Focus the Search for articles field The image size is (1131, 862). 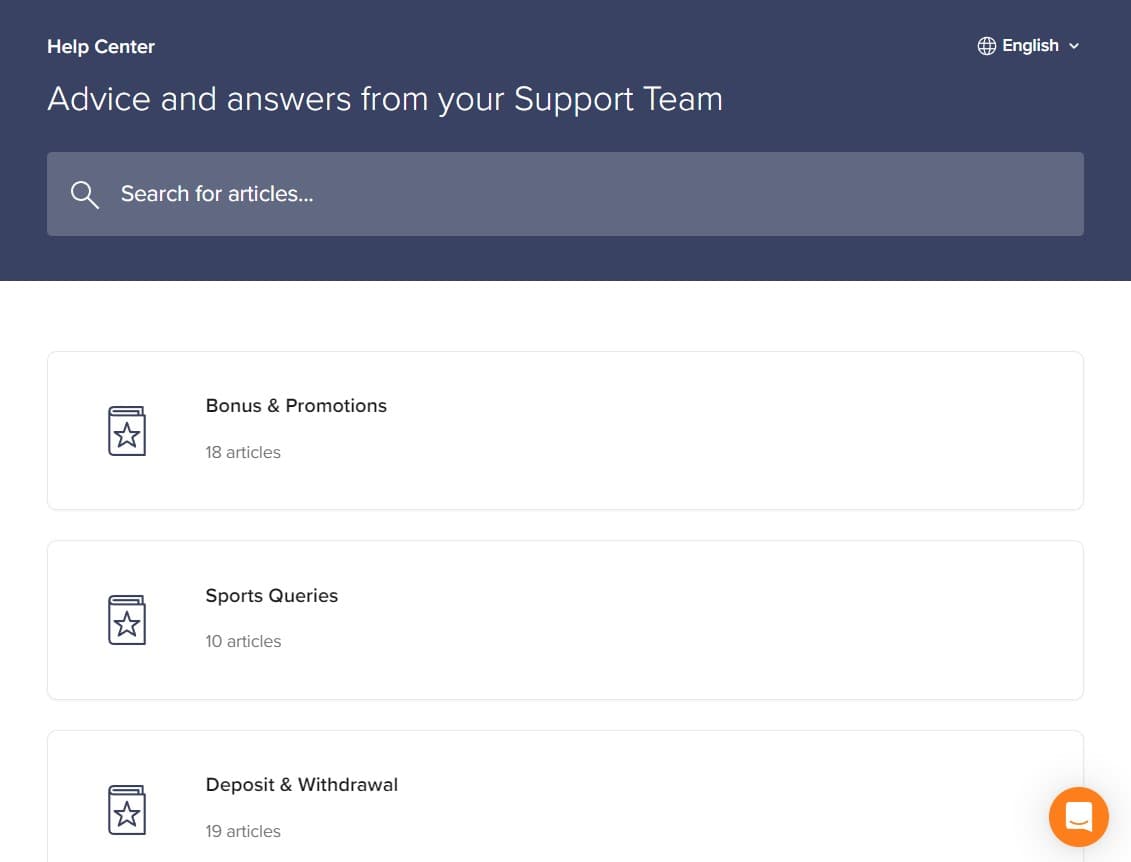point(566,194)
